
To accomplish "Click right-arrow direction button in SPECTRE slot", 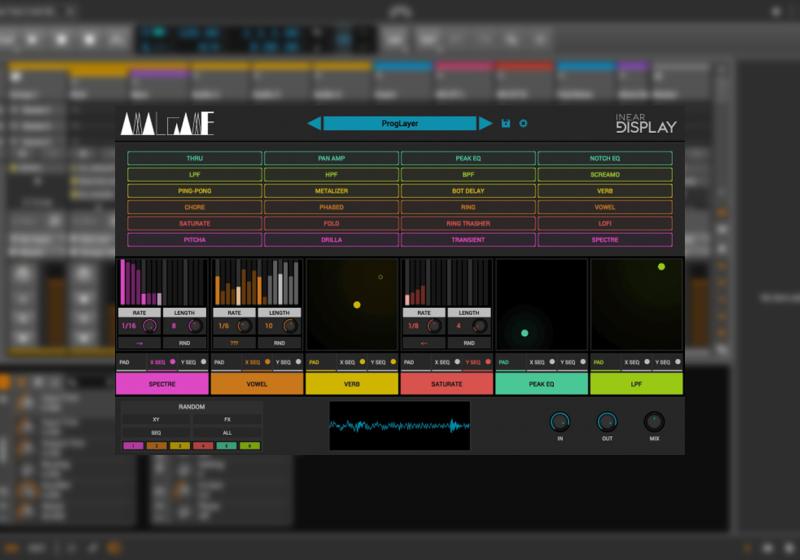I will (x=139, y=342).
